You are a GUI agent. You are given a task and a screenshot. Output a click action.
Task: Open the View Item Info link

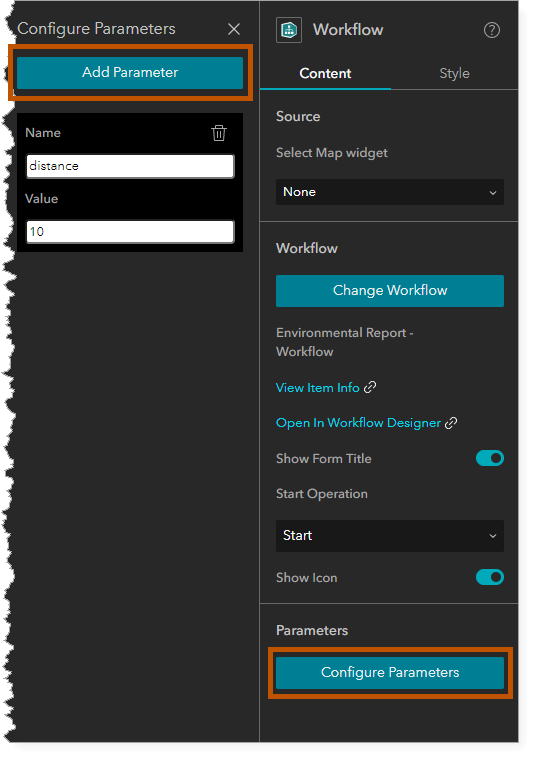(x=318, y=388)
